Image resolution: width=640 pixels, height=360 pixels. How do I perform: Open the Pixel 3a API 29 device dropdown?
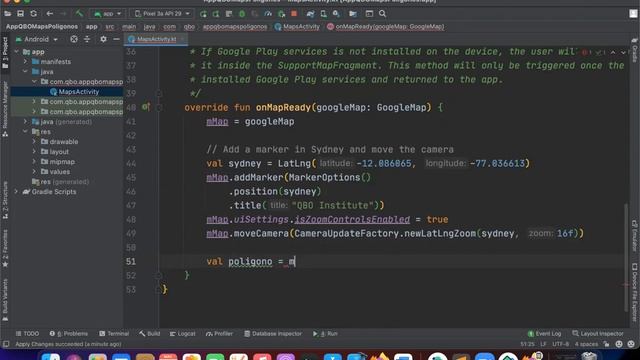(162, 14)
